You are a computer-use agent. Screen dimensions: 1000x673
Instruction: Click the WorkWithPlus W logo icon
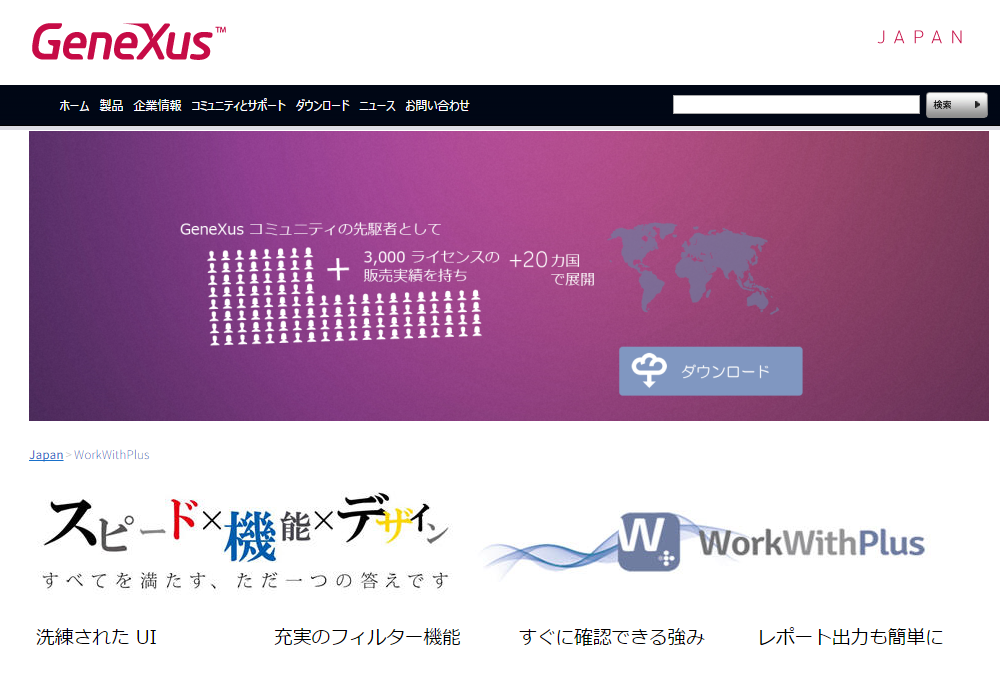click(x=649, y=543)
